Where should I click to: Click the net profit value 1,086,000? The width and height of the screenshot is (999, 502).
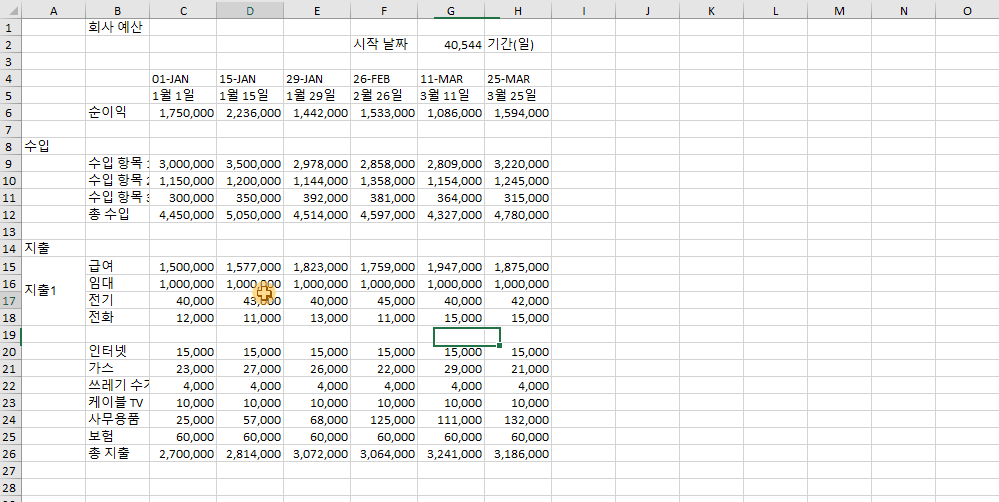point(451,113)
